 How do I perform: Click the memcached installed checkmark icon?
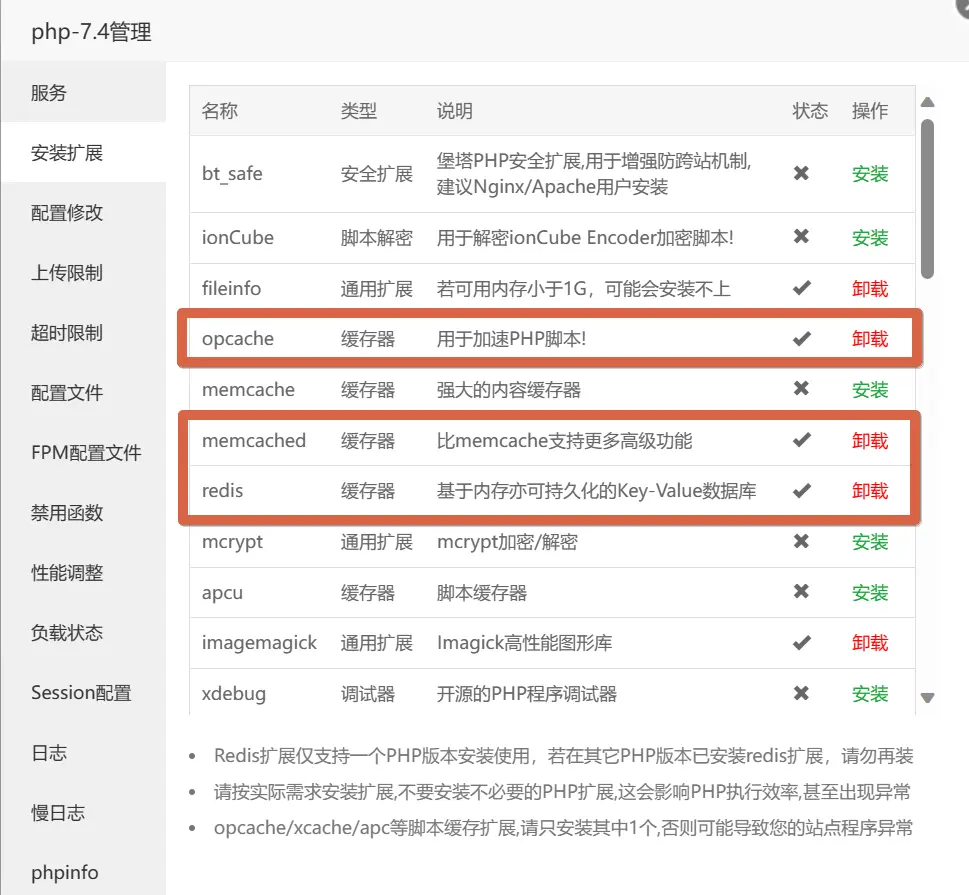[x=802, y=440]
